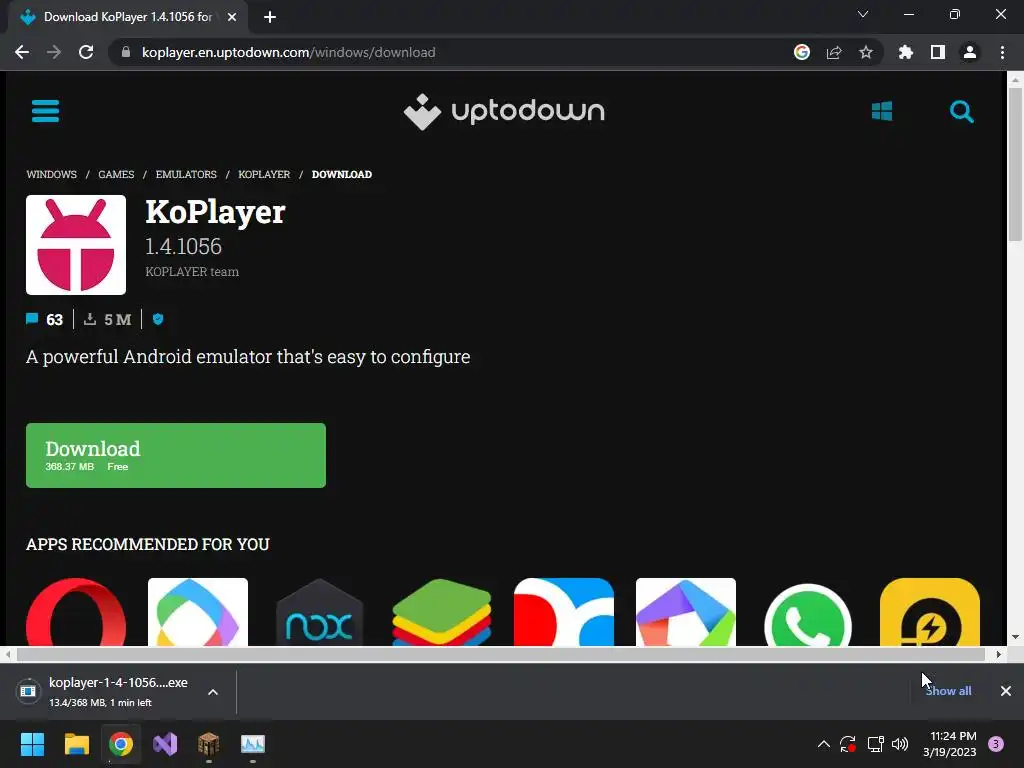Screen dimensions: 1024x768
Task: Bookmark this page with the star
Action: (865, 52)
